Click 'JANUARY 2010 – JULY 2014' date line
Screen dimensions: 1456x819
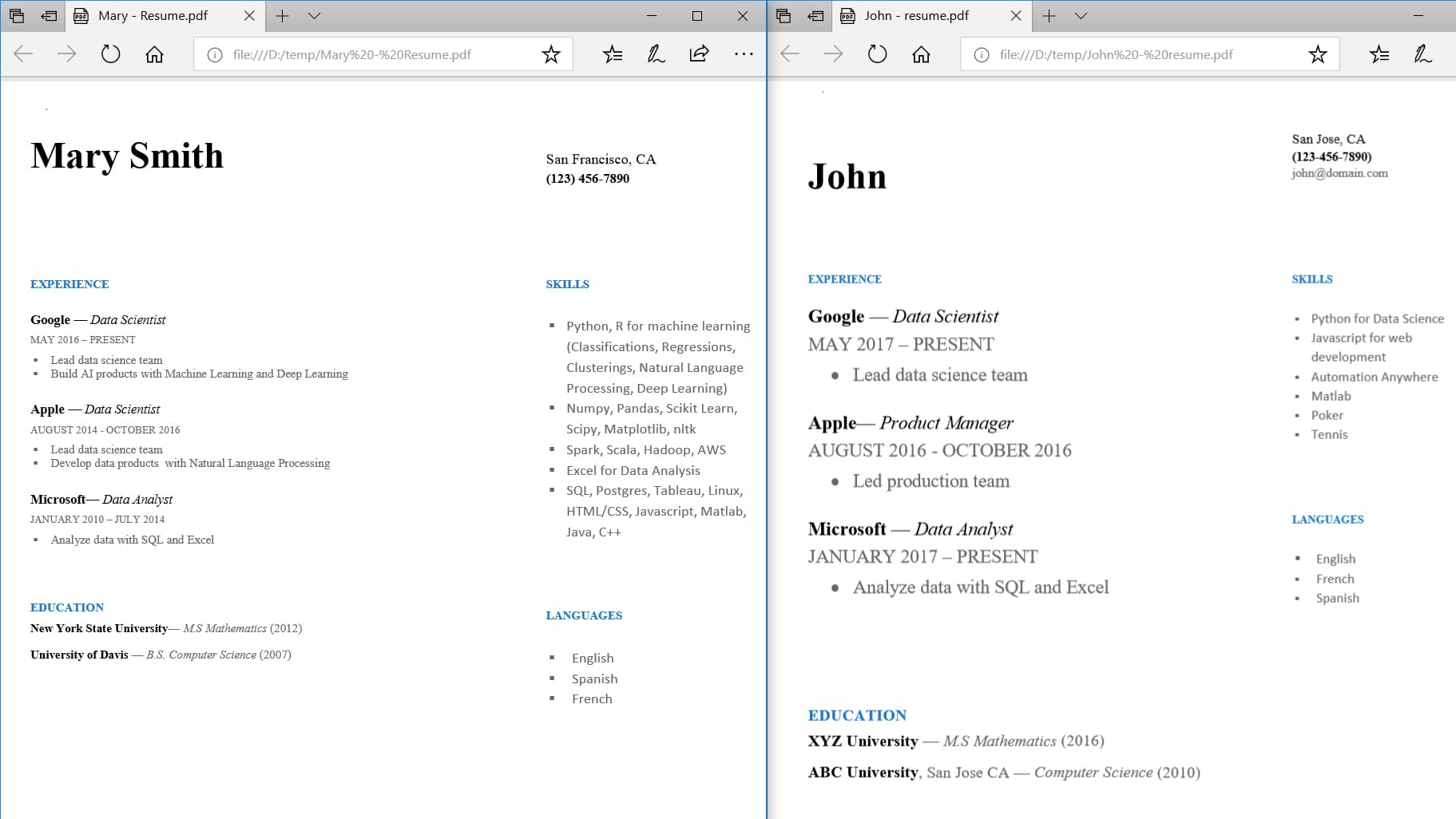click(97, 519)
